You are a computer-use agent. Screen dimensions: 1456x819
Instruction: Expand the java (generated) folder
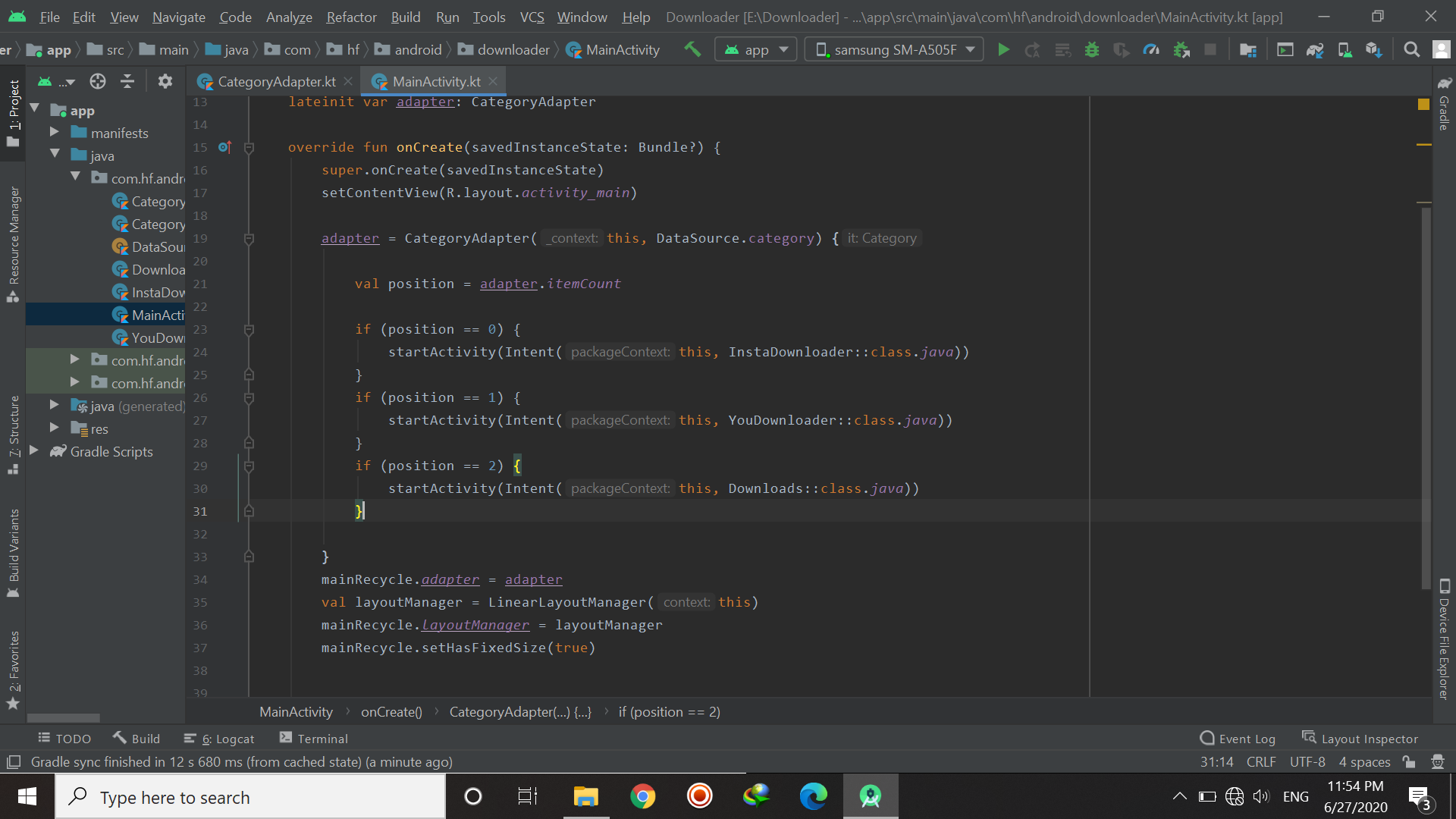tap(55, 405)
